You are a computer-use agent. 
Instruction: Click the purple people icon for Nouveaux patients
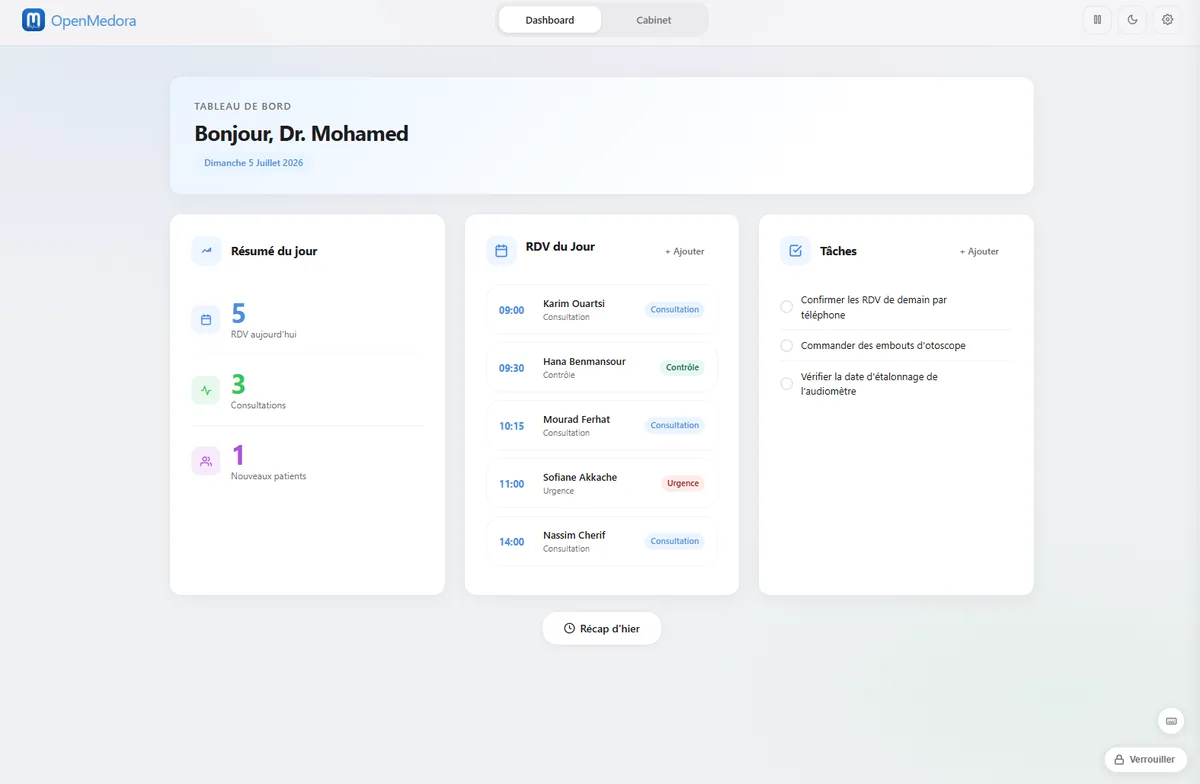[206, 462]
